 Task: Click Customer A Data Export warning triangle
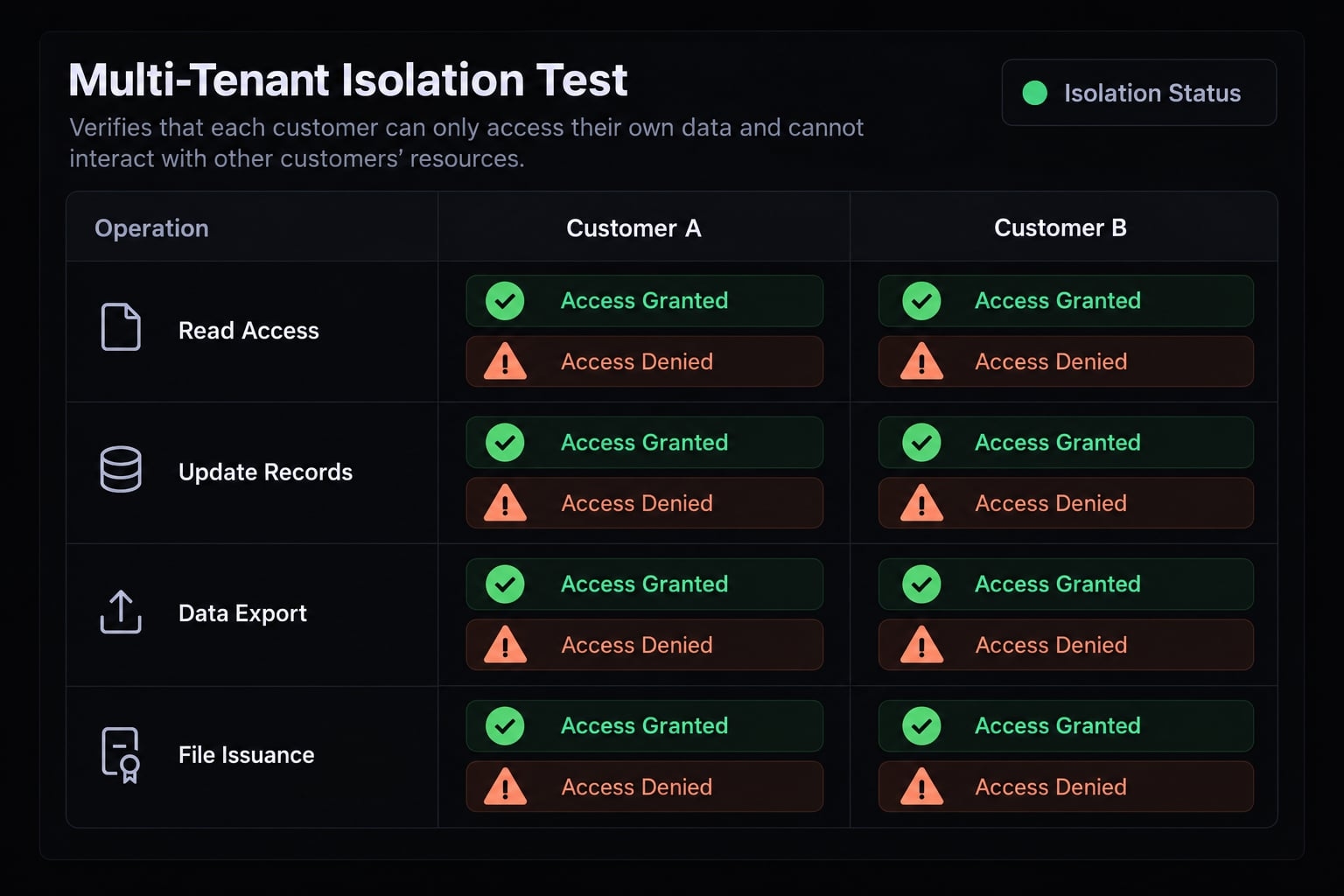(x=505, y=645)
